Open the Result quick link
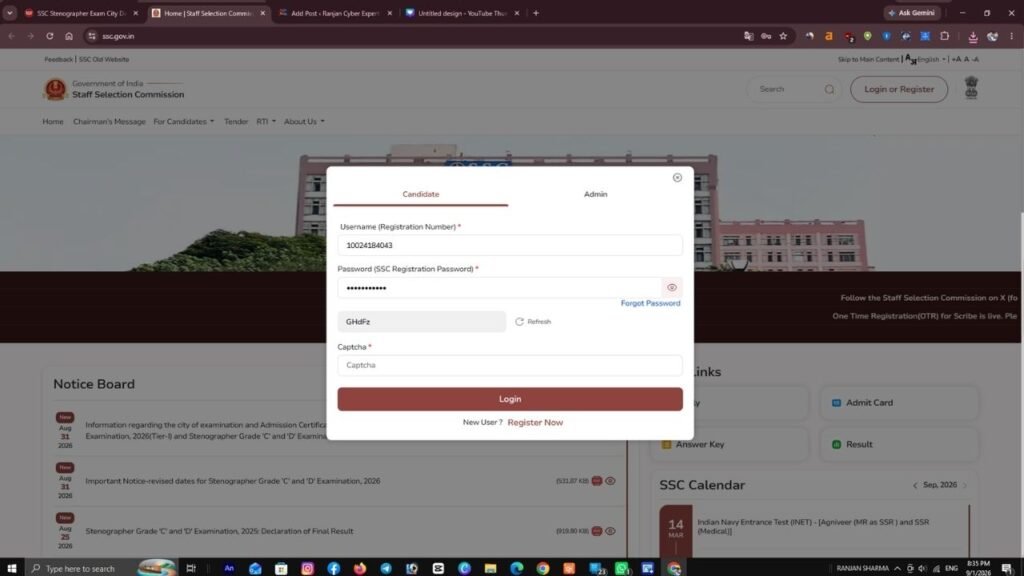1024x576 pixels. [899, 444]
